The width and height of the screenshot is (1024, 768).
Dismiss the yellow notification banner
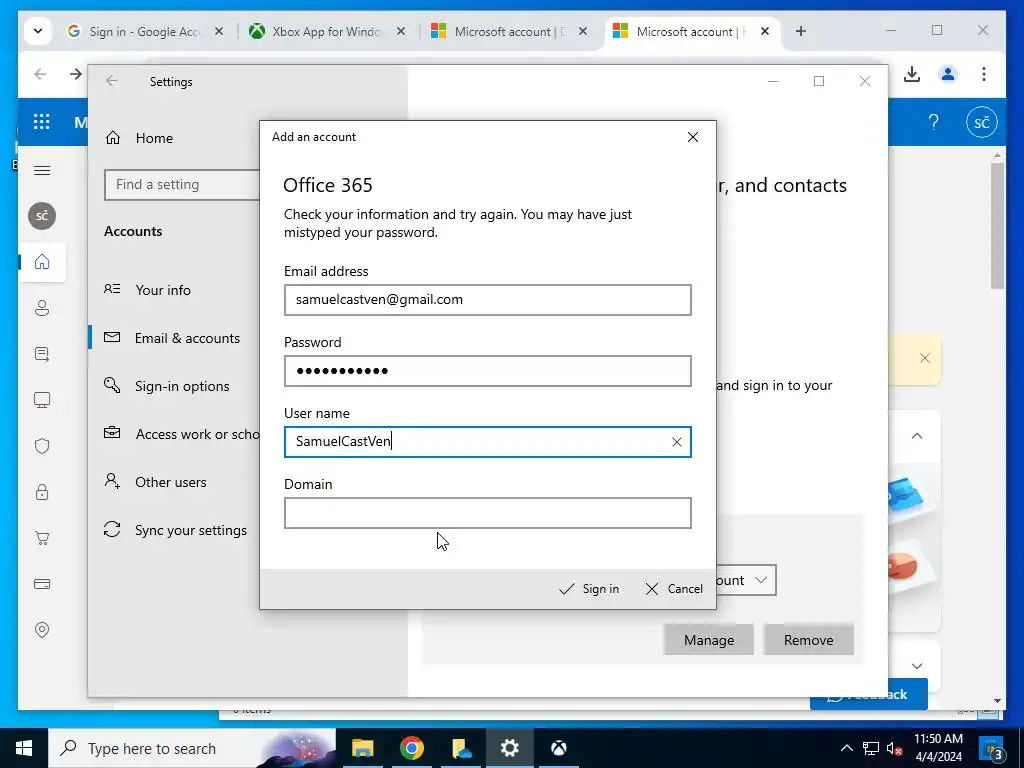(x=925, y=358)
